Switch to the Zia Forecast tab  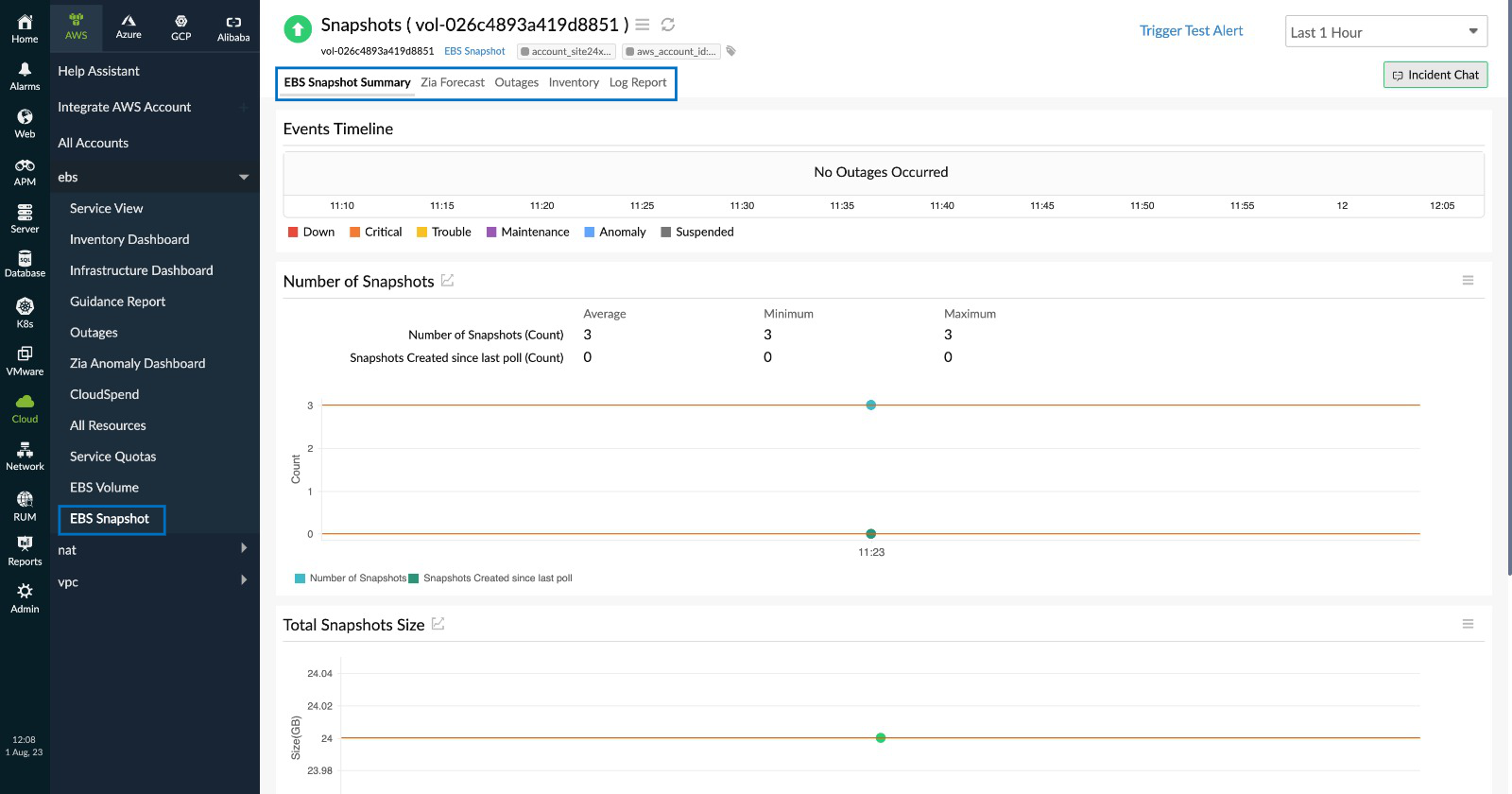click(453, 82)
